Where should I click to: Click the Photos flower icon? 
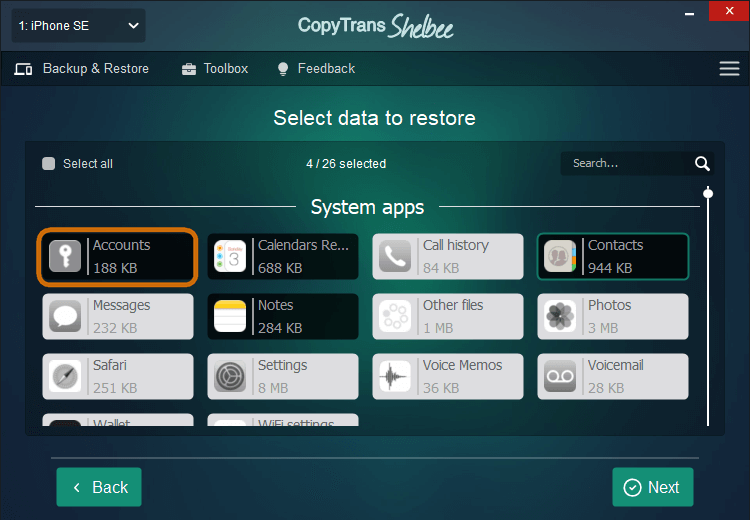pyautogui.click(x=560, y=316)
